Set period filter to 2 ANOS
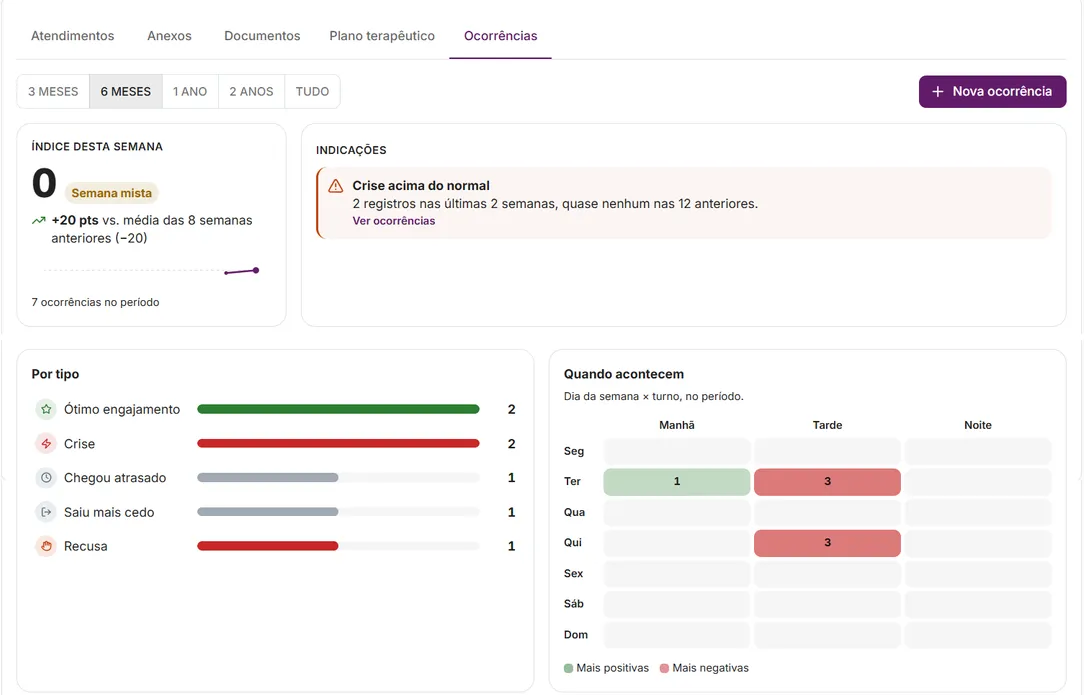The height and width of the screenshot is (695, 1084). (x=252, y=91)
